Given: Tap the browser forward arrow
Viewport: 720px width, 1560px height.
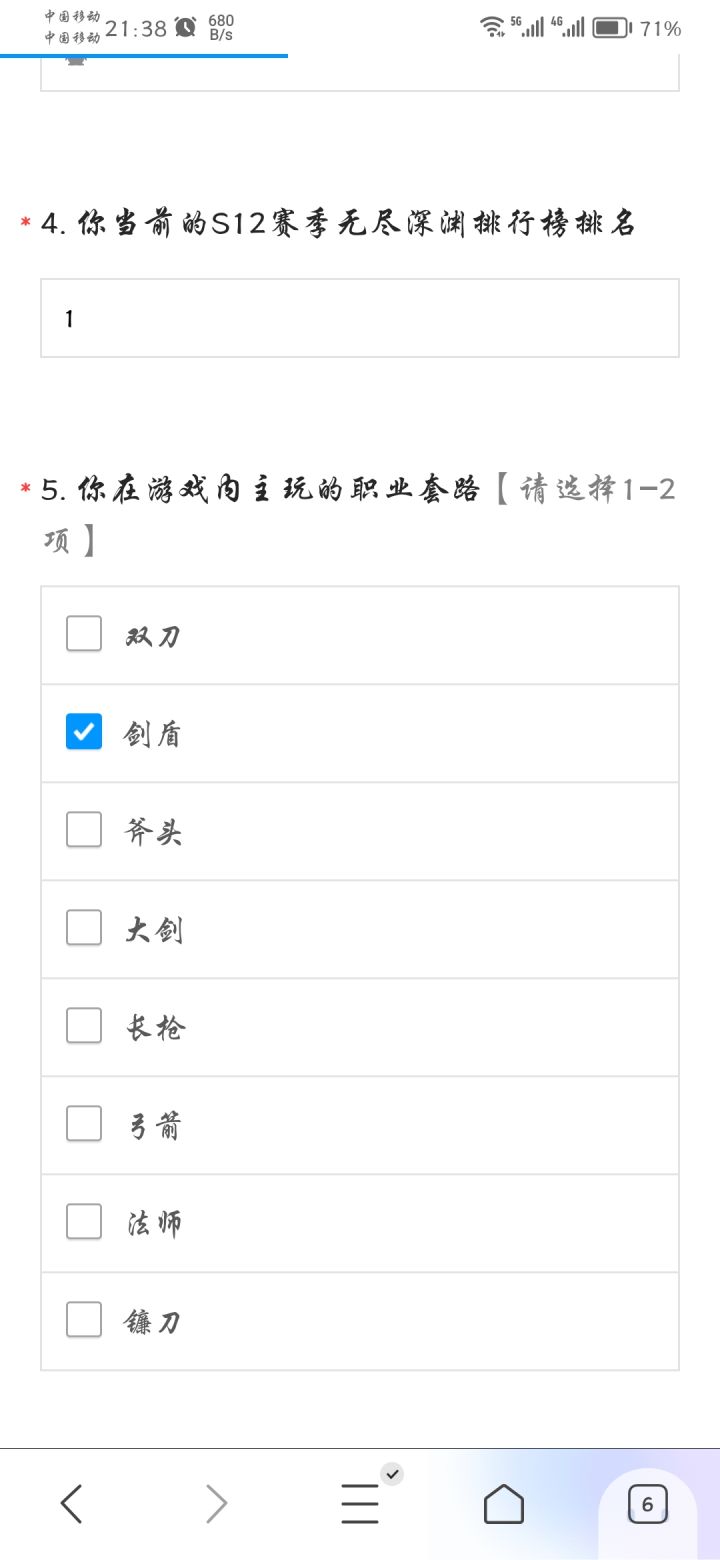Looking at the screenshot, I should (x=216, y=1503).
